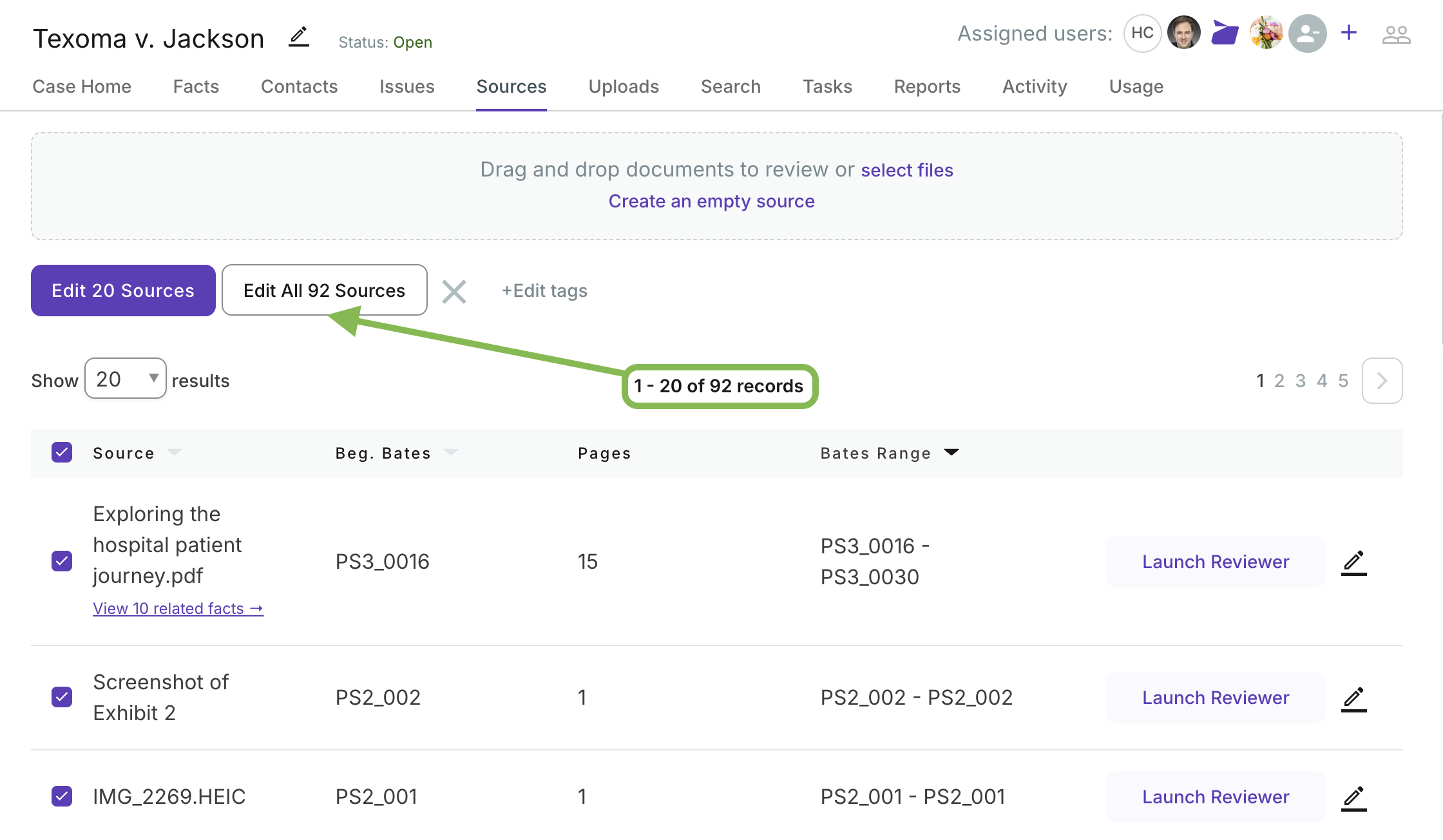Open View 10 related facts link

(178, 609)
